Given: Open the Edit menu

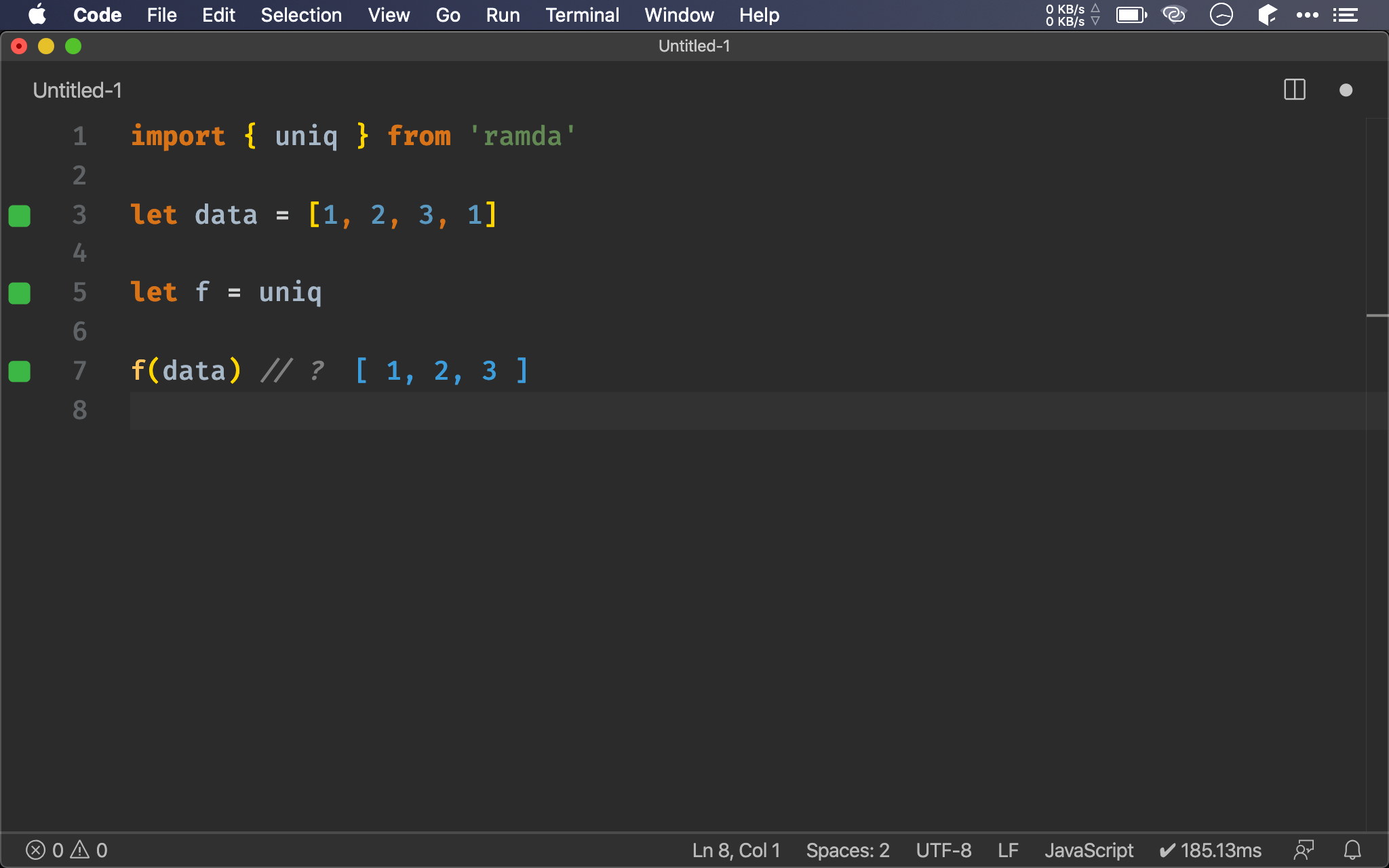Looking at the screenshot, I should coord(218,15).
